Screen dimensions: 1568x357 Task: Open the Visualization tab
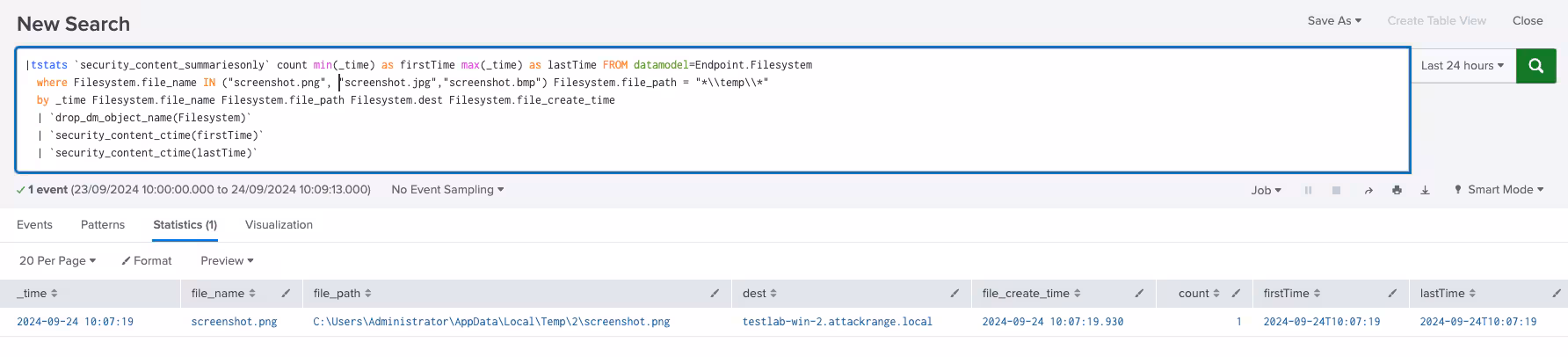pos(279,225)
